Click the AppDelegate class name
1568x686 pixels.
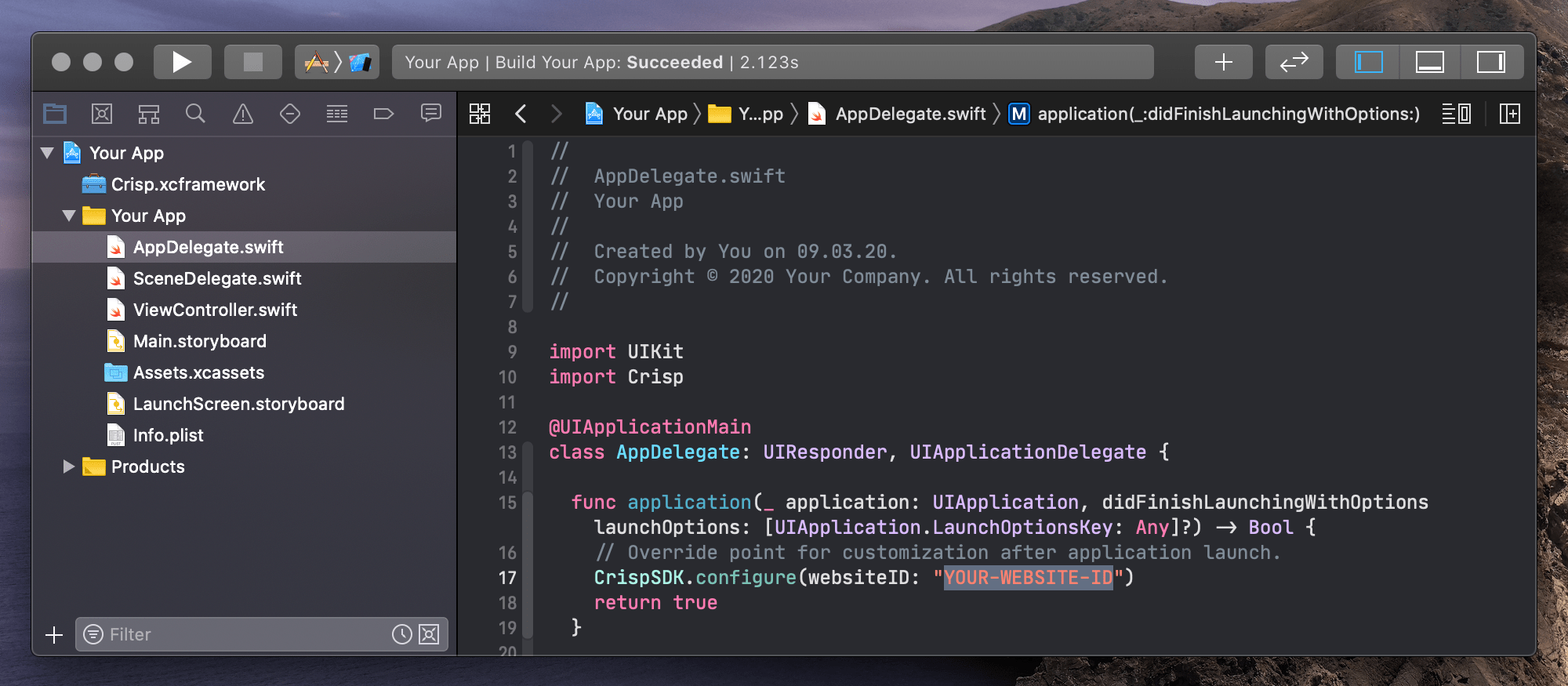point(678,452)
